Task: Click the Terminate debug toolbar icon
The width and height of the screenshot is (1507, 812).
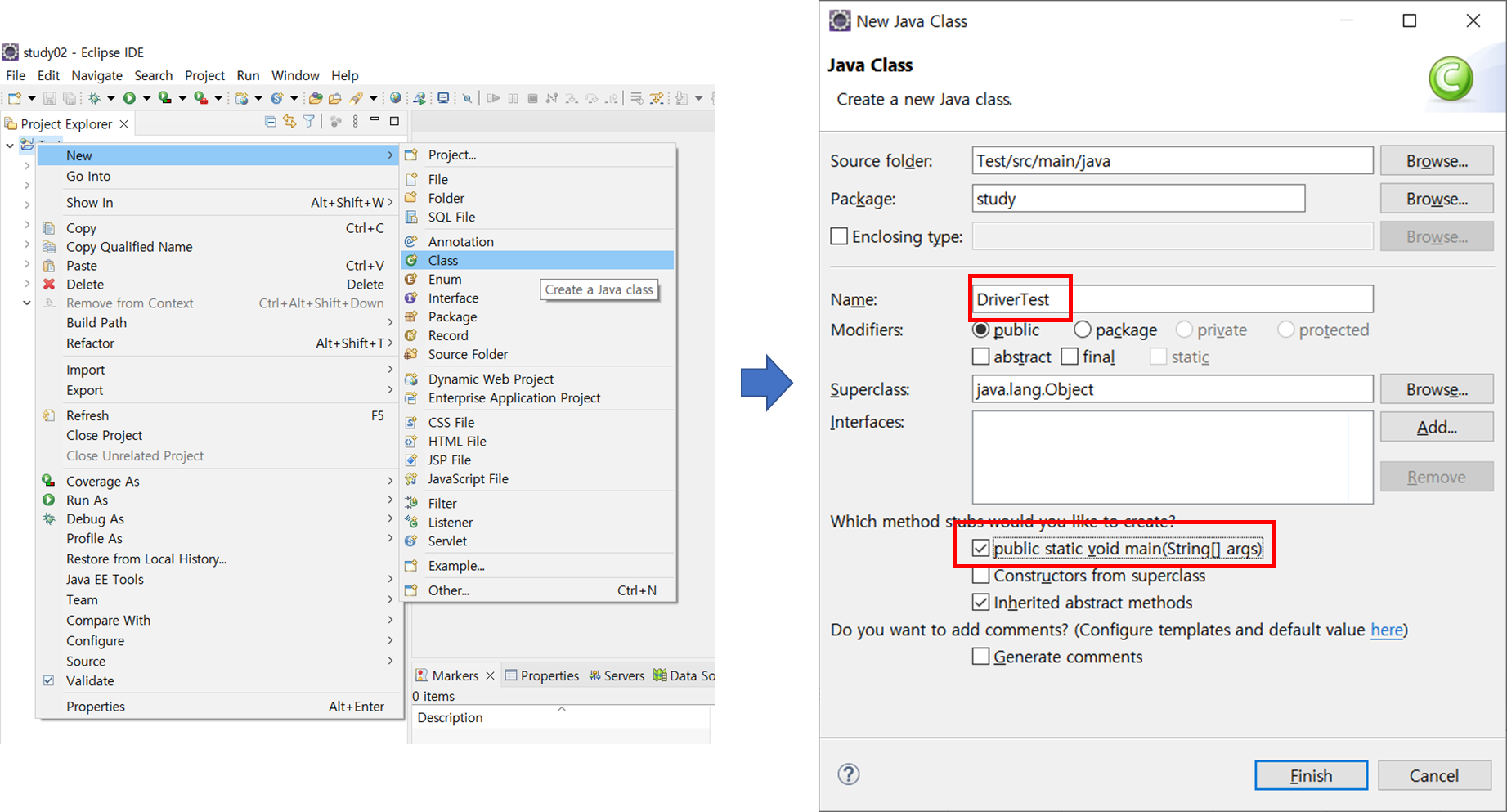Action: (532, 98)
